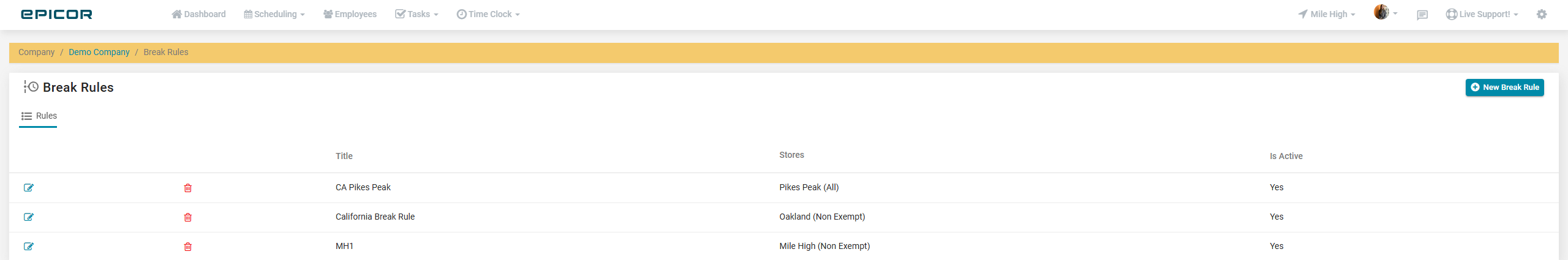Open the Mile High store selector

(x=1327, y=14)
